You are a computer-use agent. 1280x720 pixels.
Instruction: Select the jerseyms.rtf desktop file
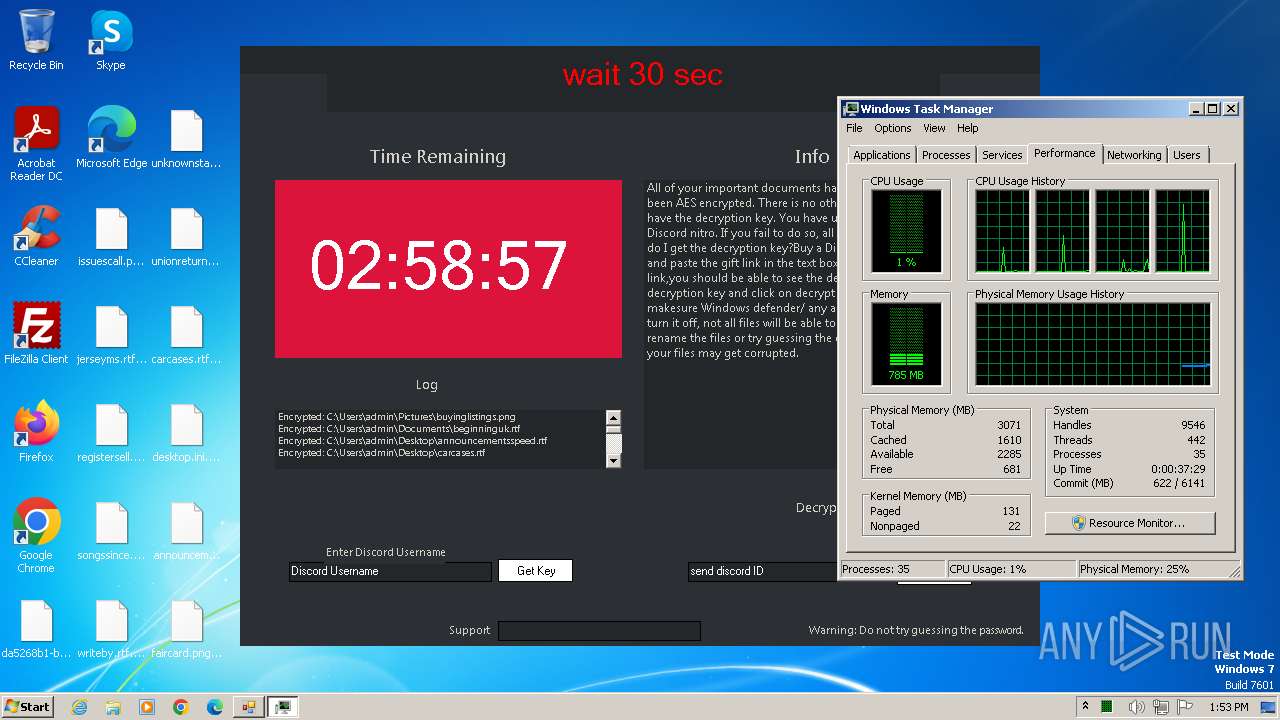[x=111, y=334]
